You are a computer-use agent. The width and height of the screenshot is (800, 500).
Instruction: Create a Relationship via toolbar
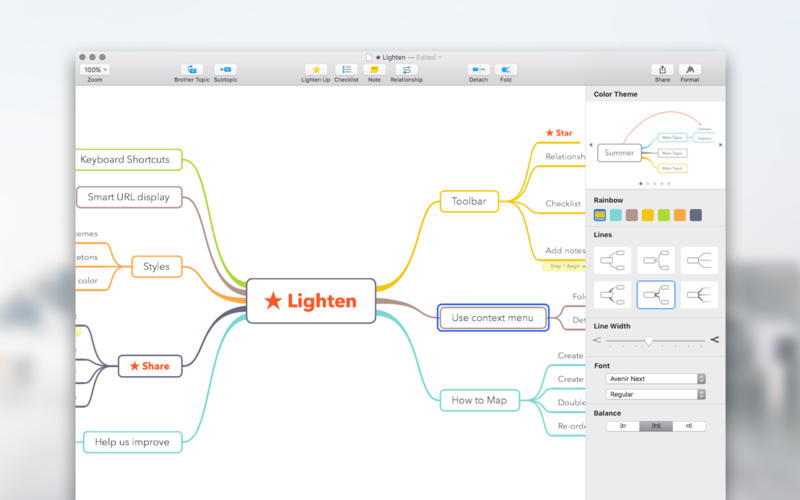[x=406, y=69]
